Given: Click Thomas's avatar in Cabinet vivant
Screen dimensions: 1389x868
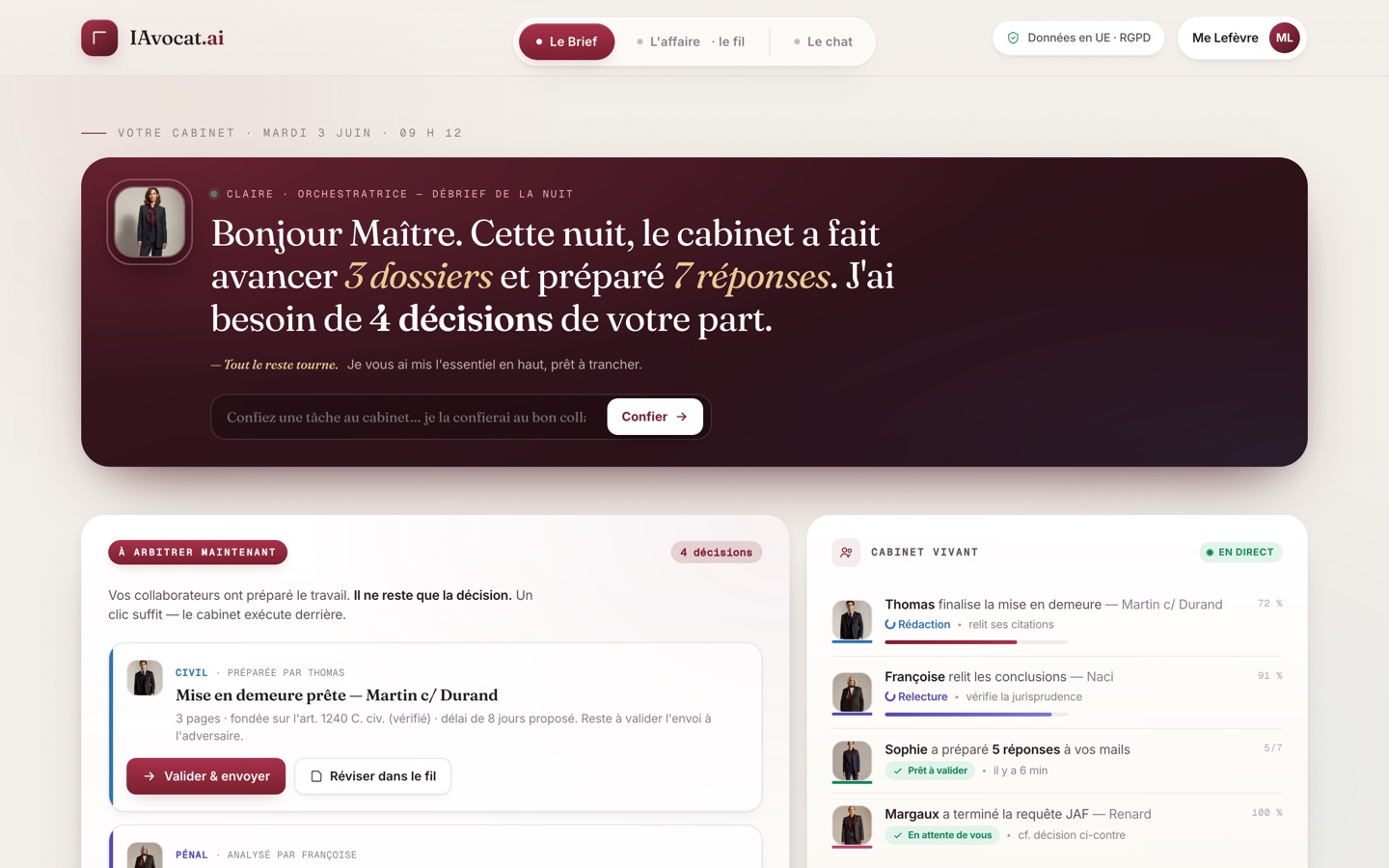Looking at the screenshot, I should 852,620.
